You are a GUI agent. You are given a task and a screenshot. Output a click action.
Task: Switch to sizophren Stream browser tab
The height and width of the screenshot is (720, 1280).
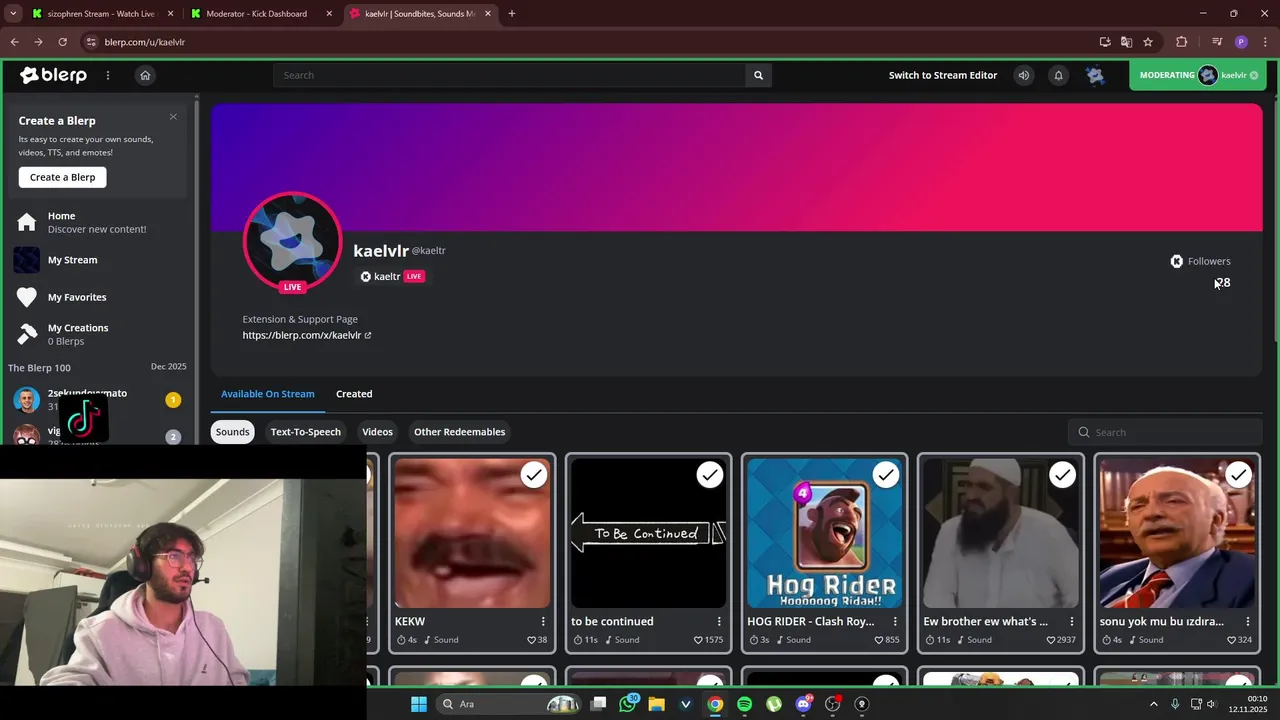click(103, 14)
